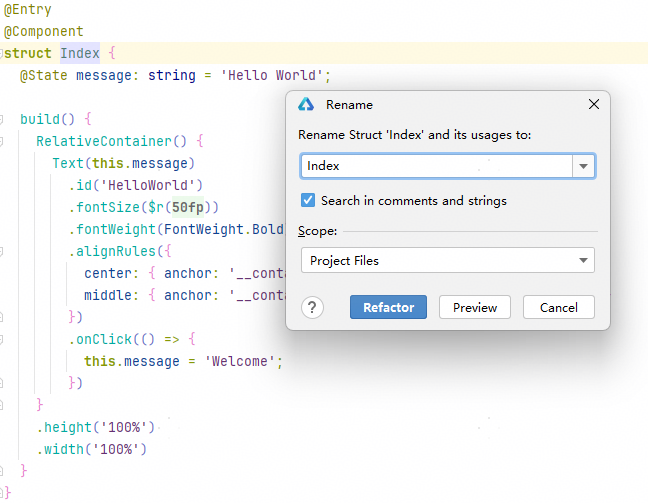
Task: Click the Preview button
Action: point(475,308)
